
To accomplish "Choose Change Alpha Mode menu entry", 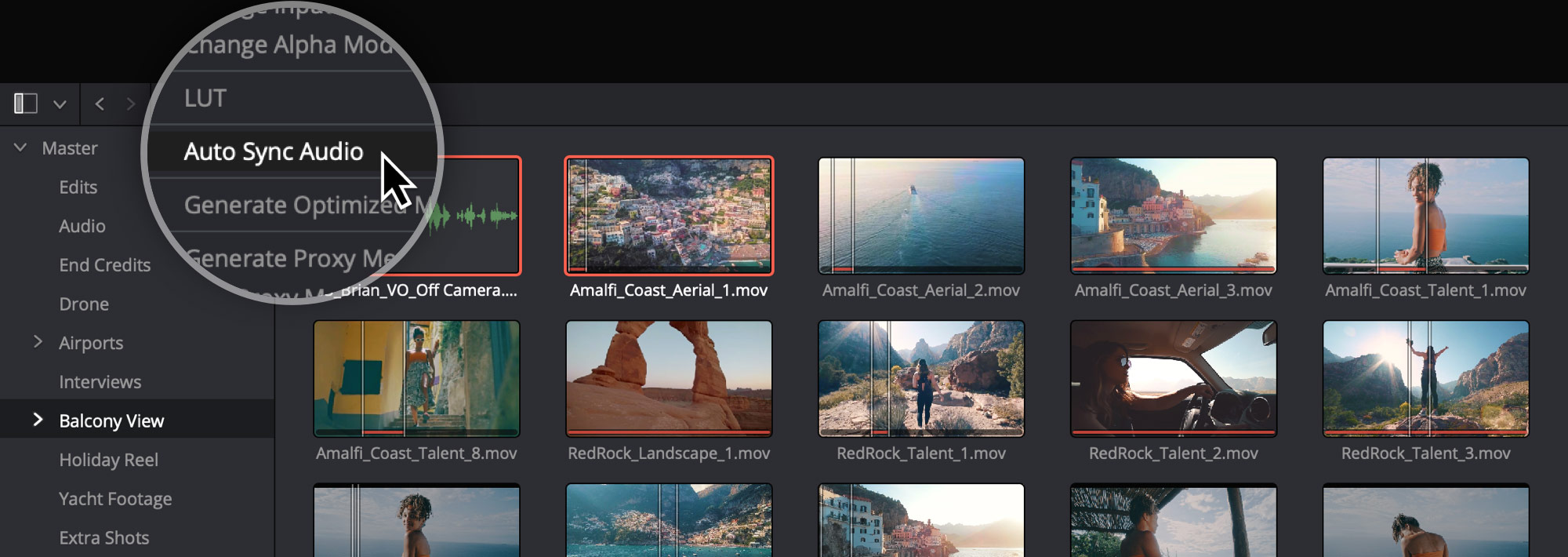I will tap(290, 45).
